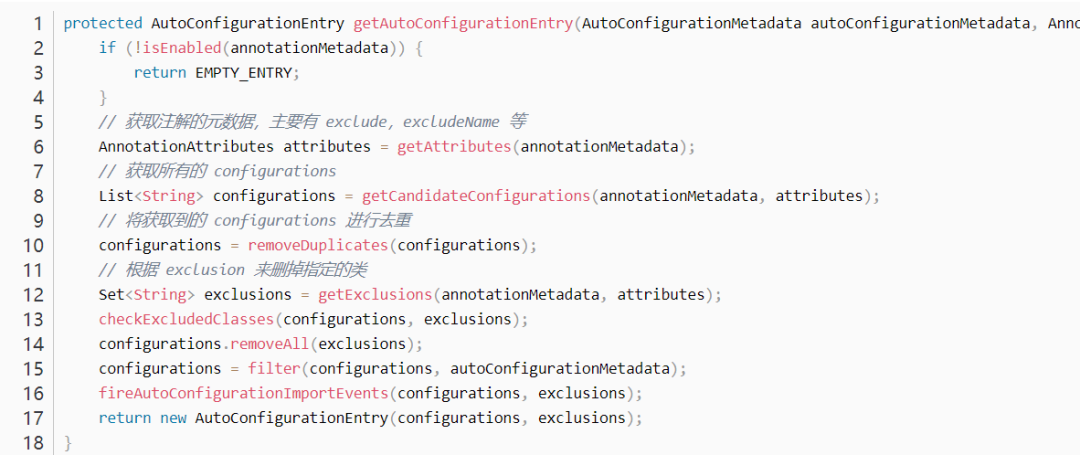Click the getExclusions method call
The width and height of the screenshot is (1080, 455).
tap(375, 295)
